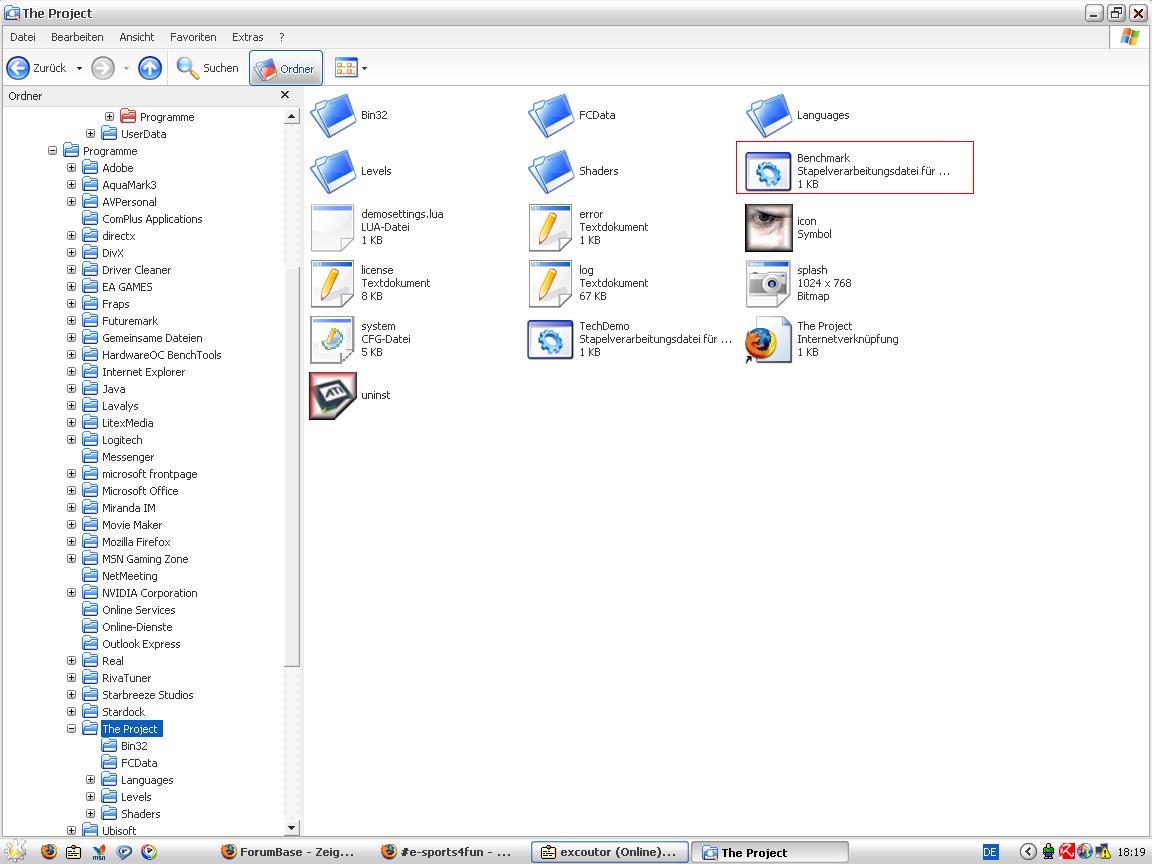Expand the EA GAMES tree node
Viewport: 1152px width, 864px height.
71,287
